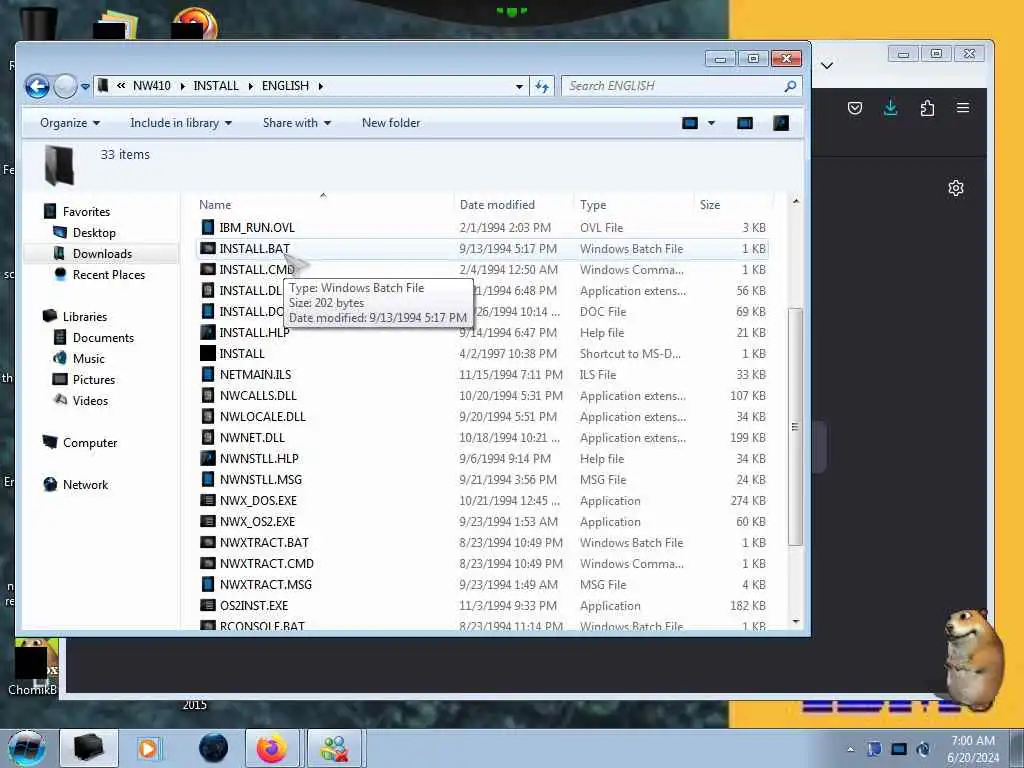Open Firefox extensions puzzle icon
This screenshot has width=1024, height=768.
pyautogui.click(x=927, y=108)
